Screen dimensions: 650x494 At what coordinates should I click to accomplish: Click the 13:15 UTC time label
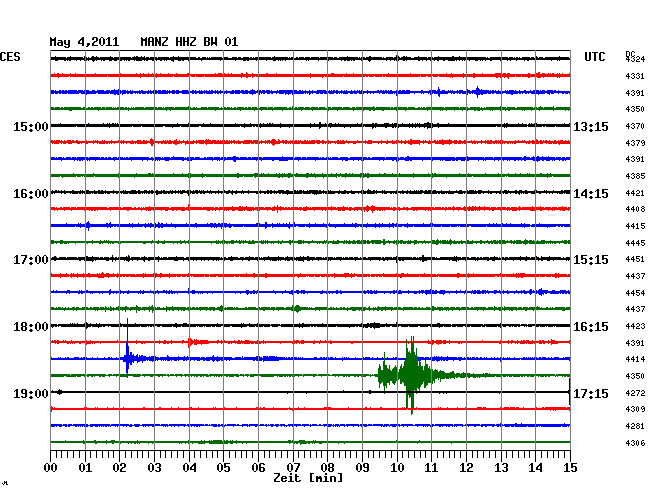[590, 127]
